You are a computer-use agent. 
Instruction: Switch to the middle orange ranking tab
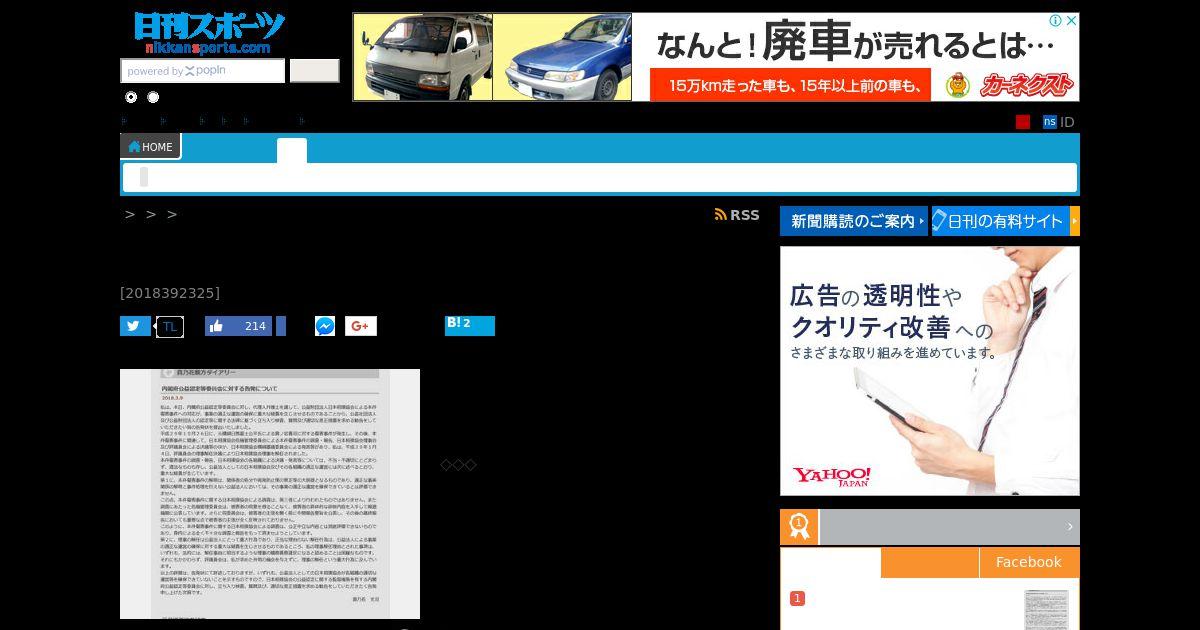[x=930, y=562]
